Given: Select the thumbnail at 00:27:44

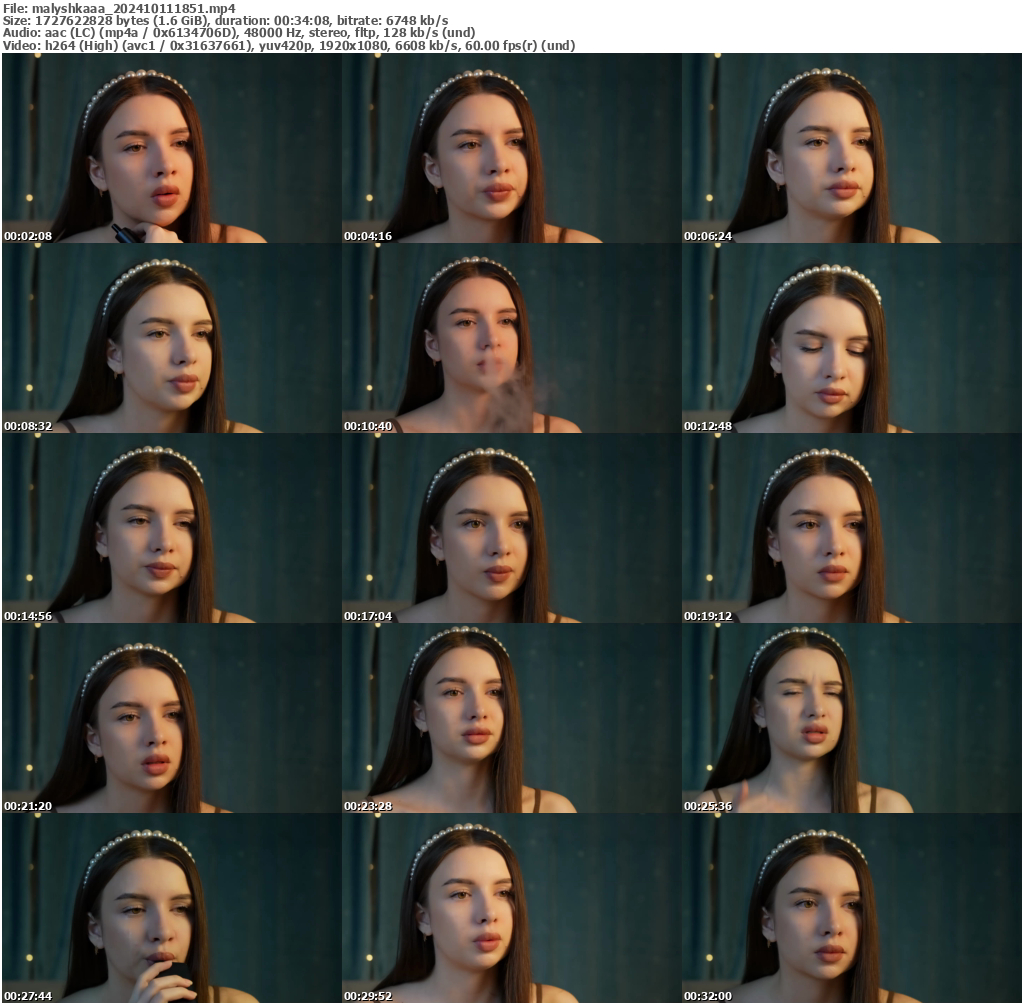Looking at the screenshot, I should click(x=171, y=908).
